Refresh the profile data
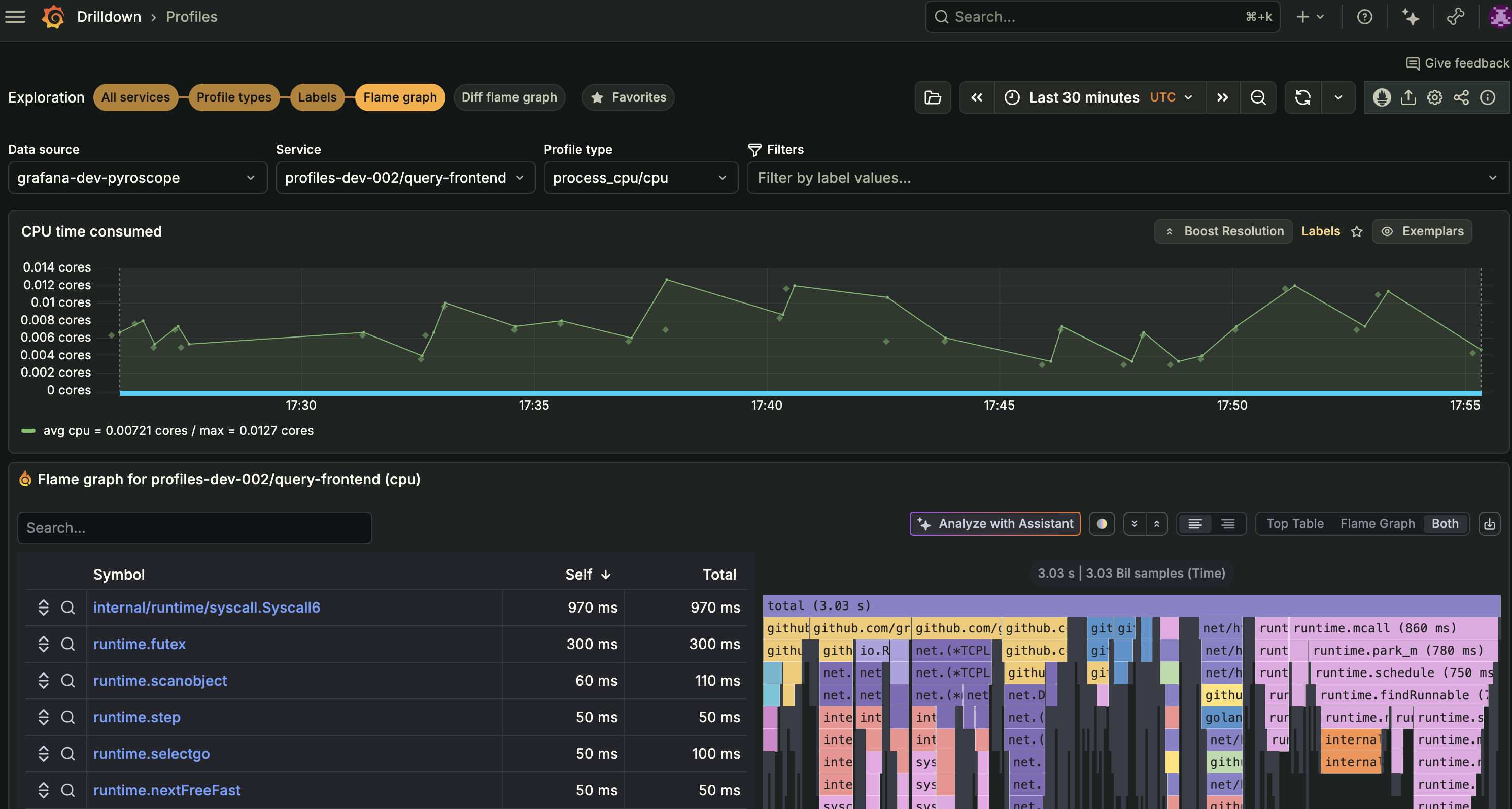The height and width of the screenshot is (809, 1512). (1302, 97)
